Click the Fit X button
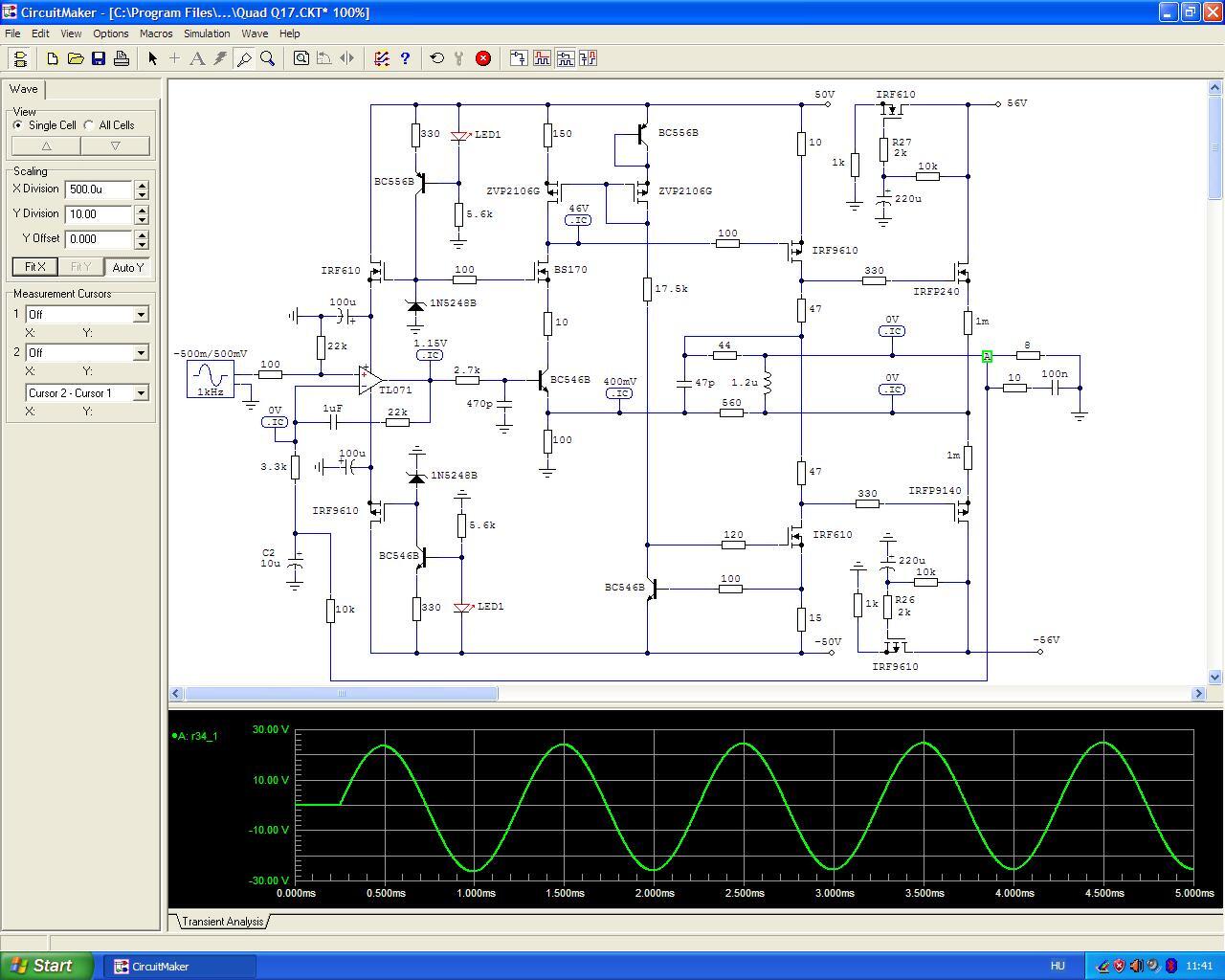 pyautogui.click(x=34, y=267)
